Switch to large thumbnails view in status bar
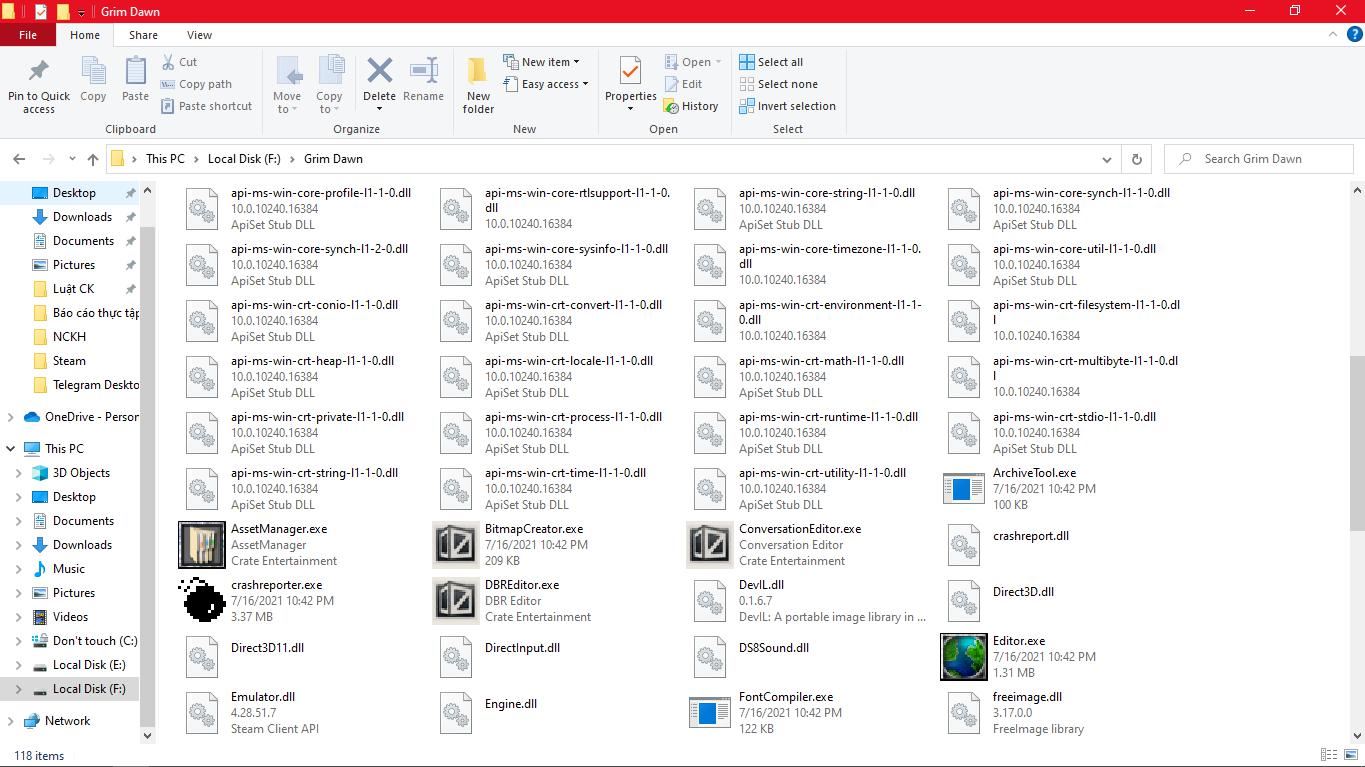Viewport: 1365px width, 767px height. (x=1350, y=755)
